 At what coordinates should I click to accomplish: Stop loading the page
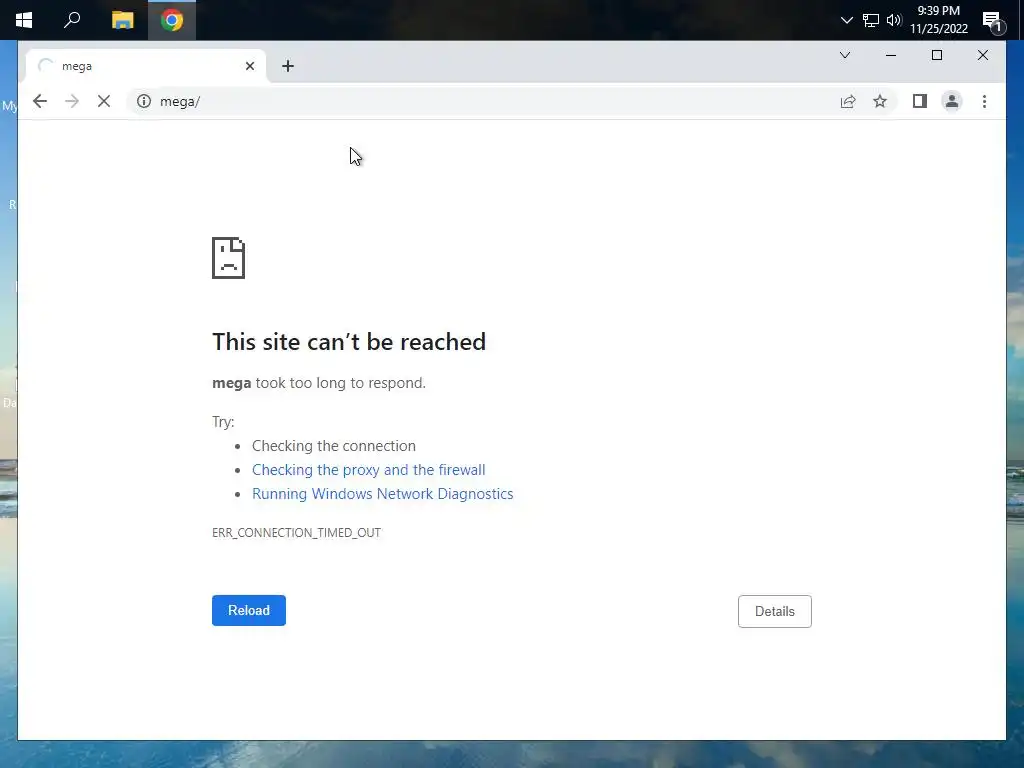(104, 101)
